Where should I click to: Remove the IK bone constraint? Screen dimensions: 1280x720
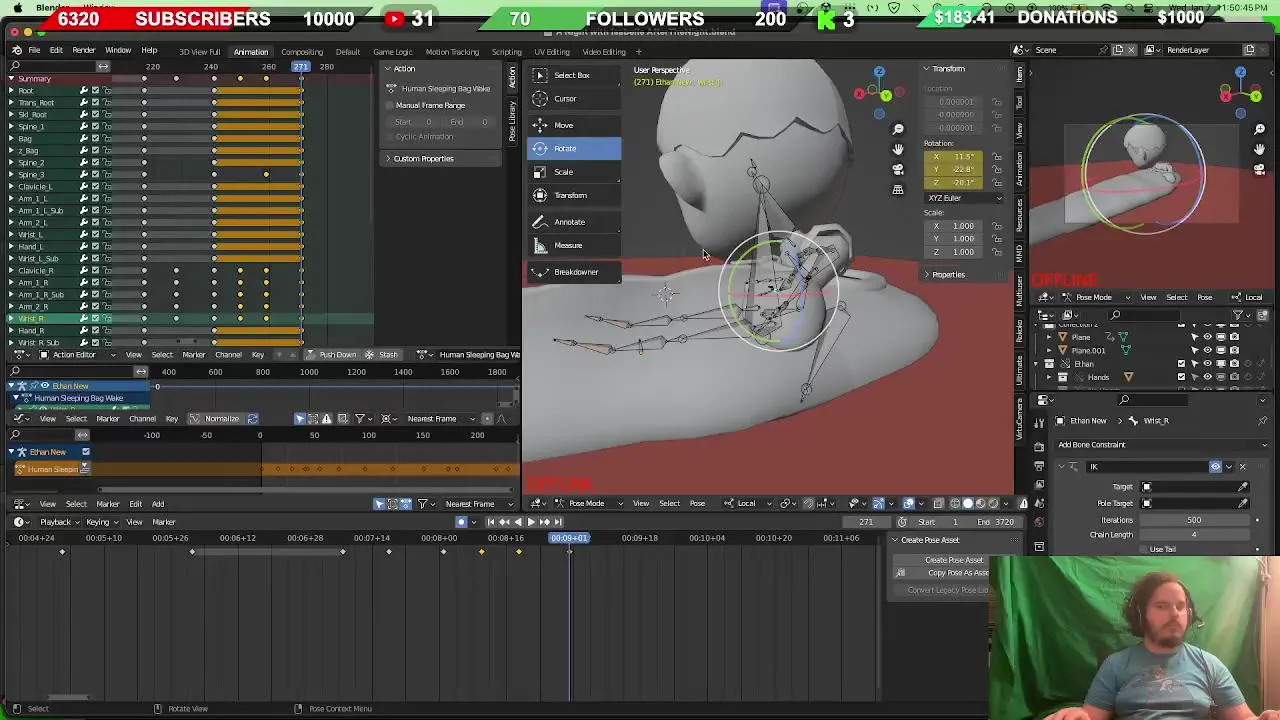pos(1243,467)
